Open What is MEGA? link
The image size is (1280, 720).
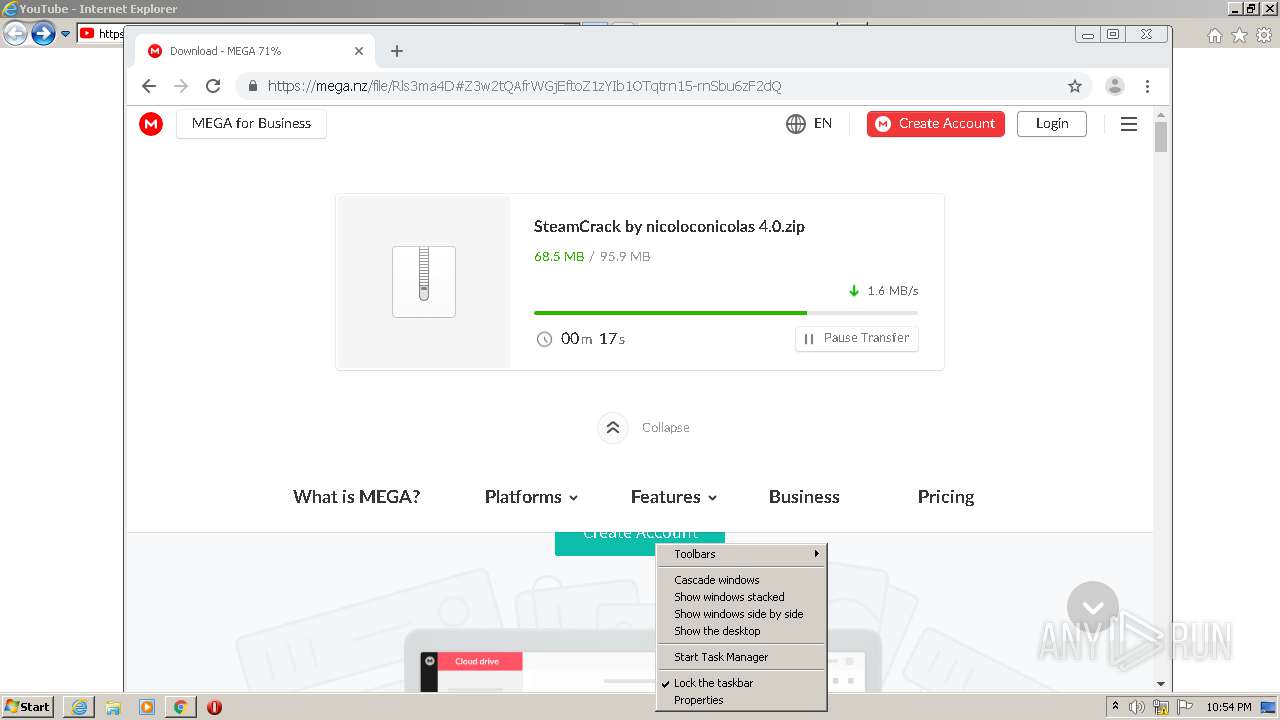click(357, 497)
